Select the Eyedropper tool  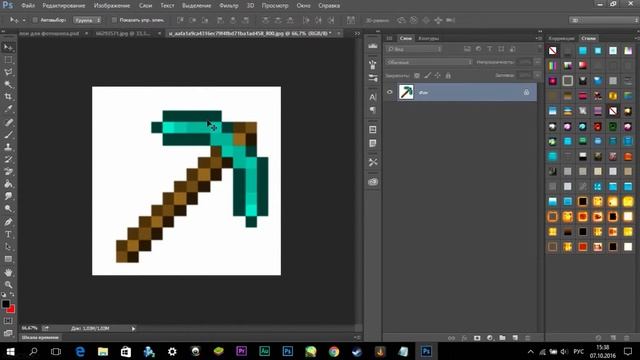point(8,109)
